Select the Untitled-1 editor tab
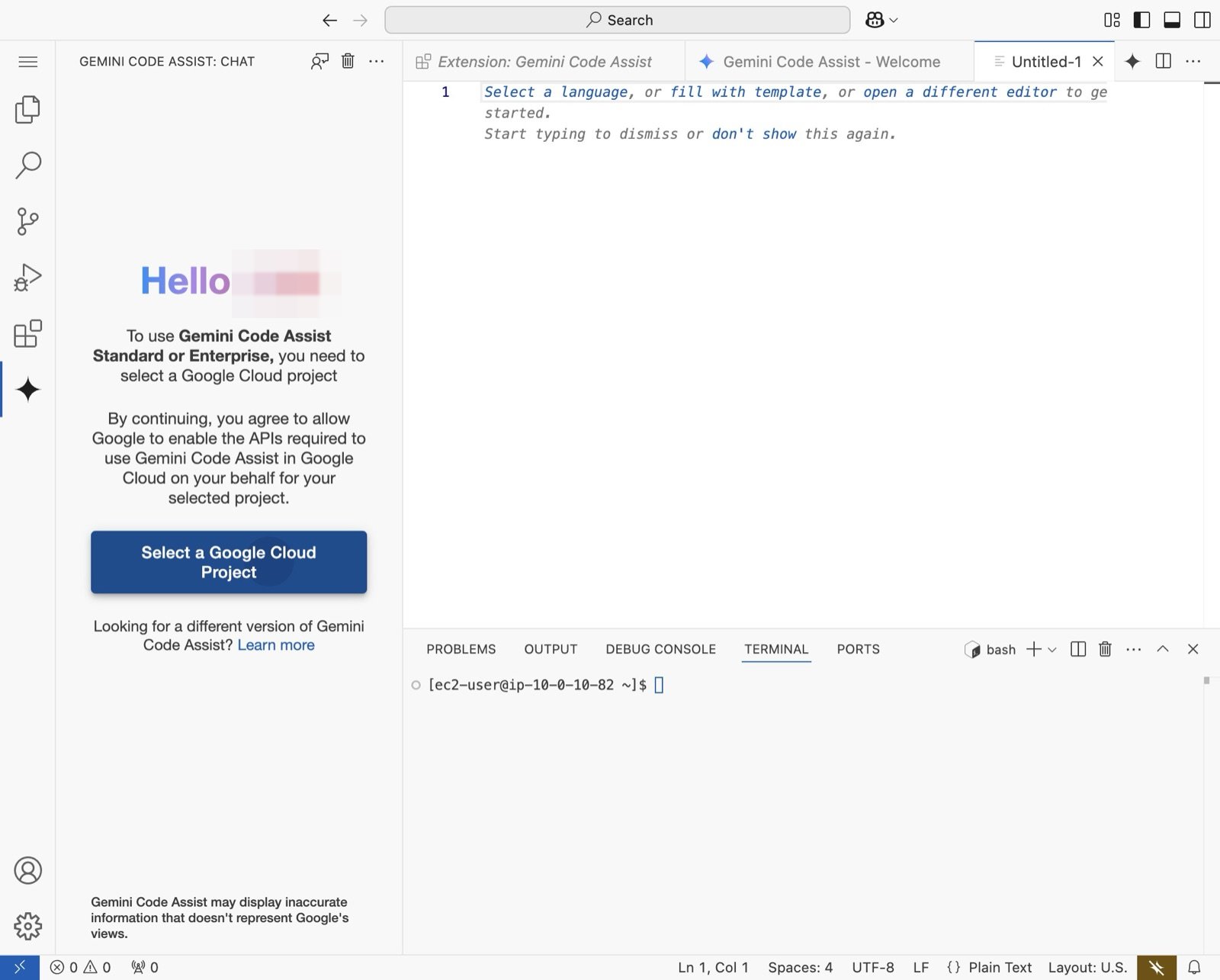The width and height of the screenshot is (1220, 980). pyautogui.click(x=1046, y=62)
